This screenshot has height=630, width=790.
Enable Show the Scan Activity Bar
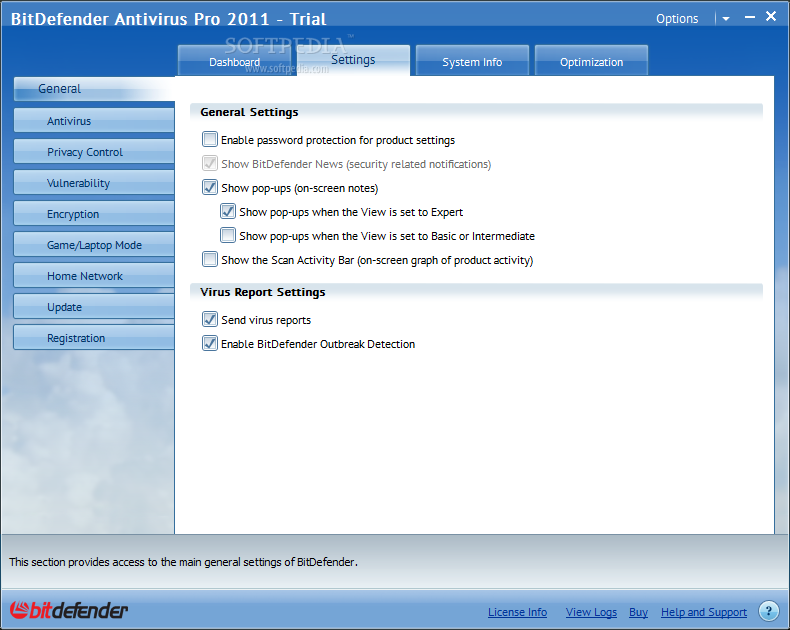click(x=210, y=260)
